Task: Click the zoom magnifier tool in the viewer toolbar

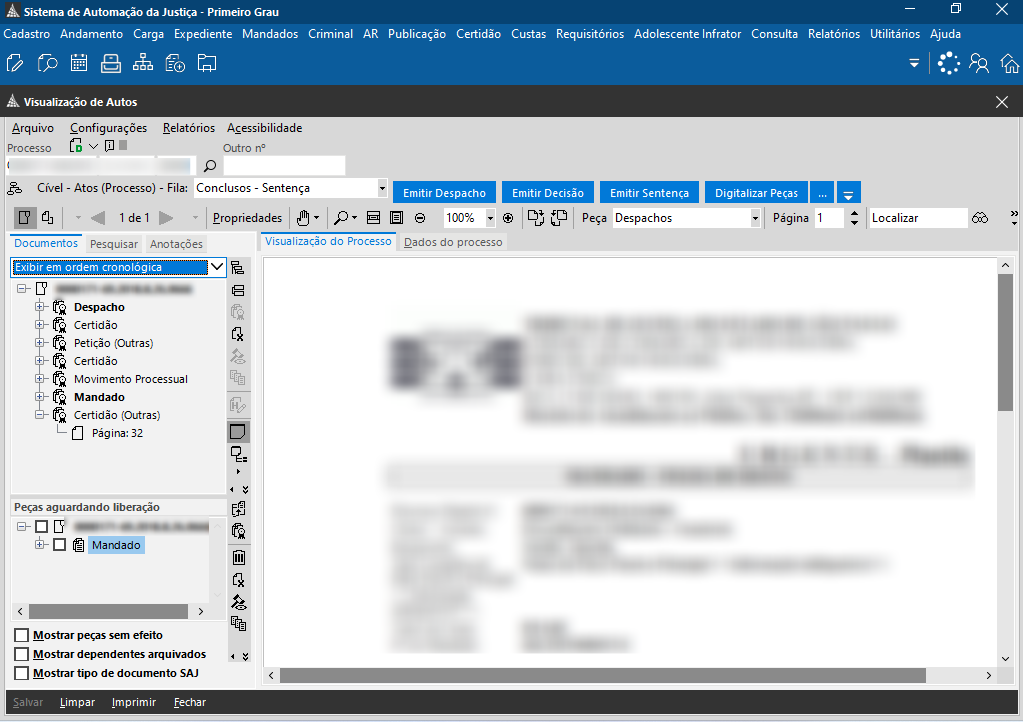Action: pos(341,218)
